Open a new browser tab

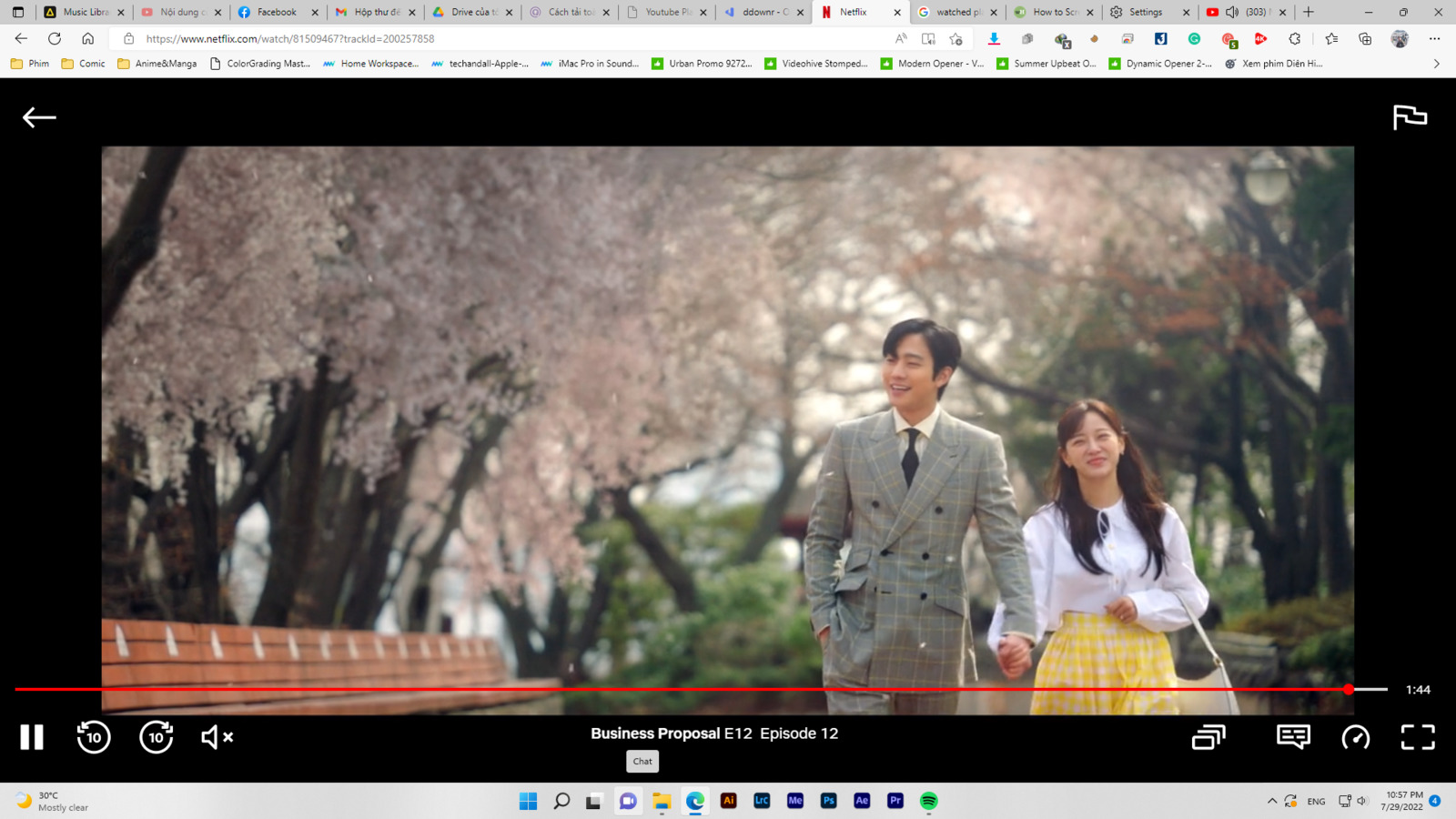point(1309,12)
